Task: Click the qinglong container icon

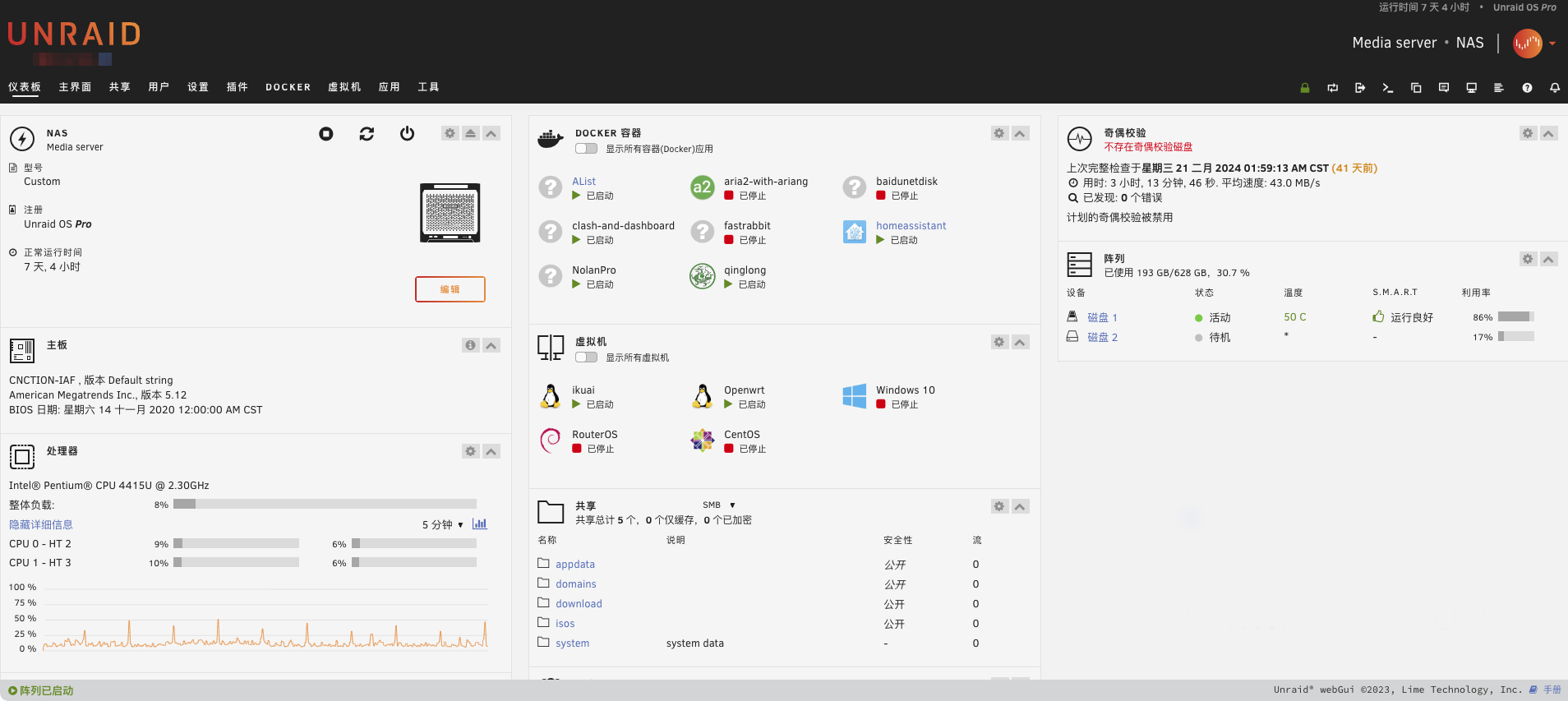Action: [702, 277]
